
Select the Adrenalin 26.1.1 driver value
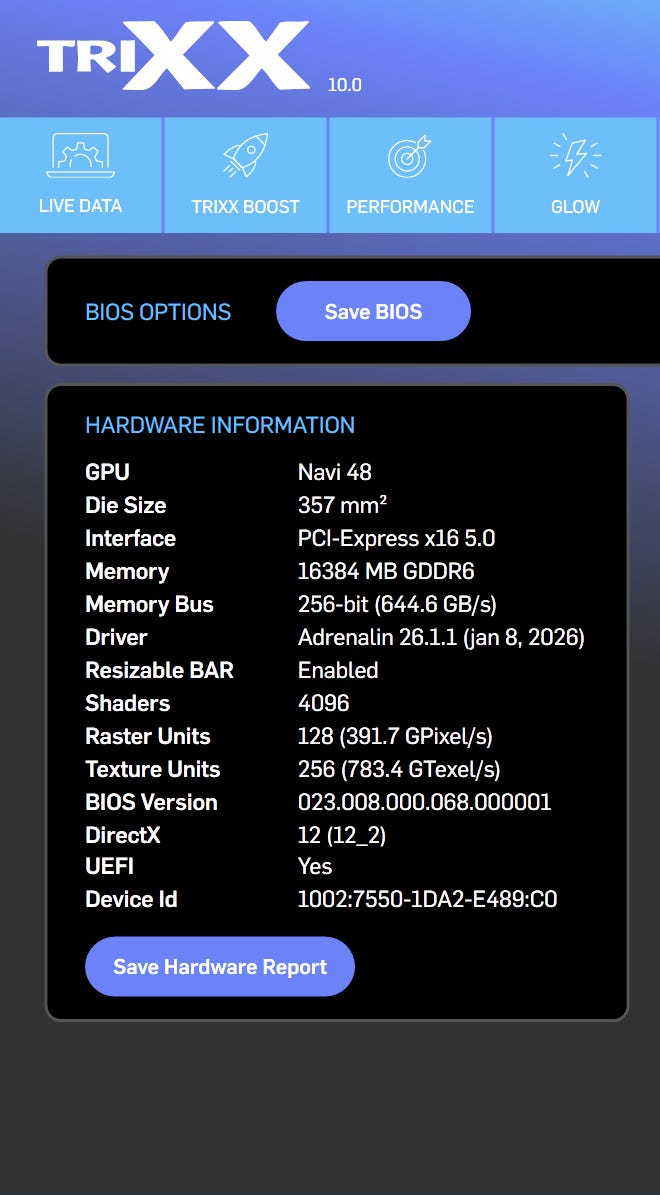coord(441,637)
